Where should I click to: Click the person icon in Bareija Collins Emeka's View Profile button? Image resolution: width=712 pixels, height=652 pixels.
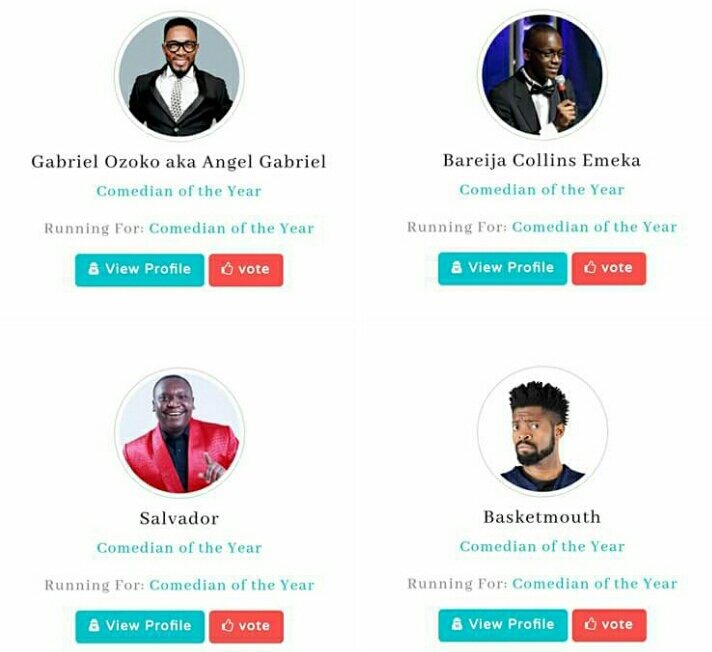click(x=456, y=267)
